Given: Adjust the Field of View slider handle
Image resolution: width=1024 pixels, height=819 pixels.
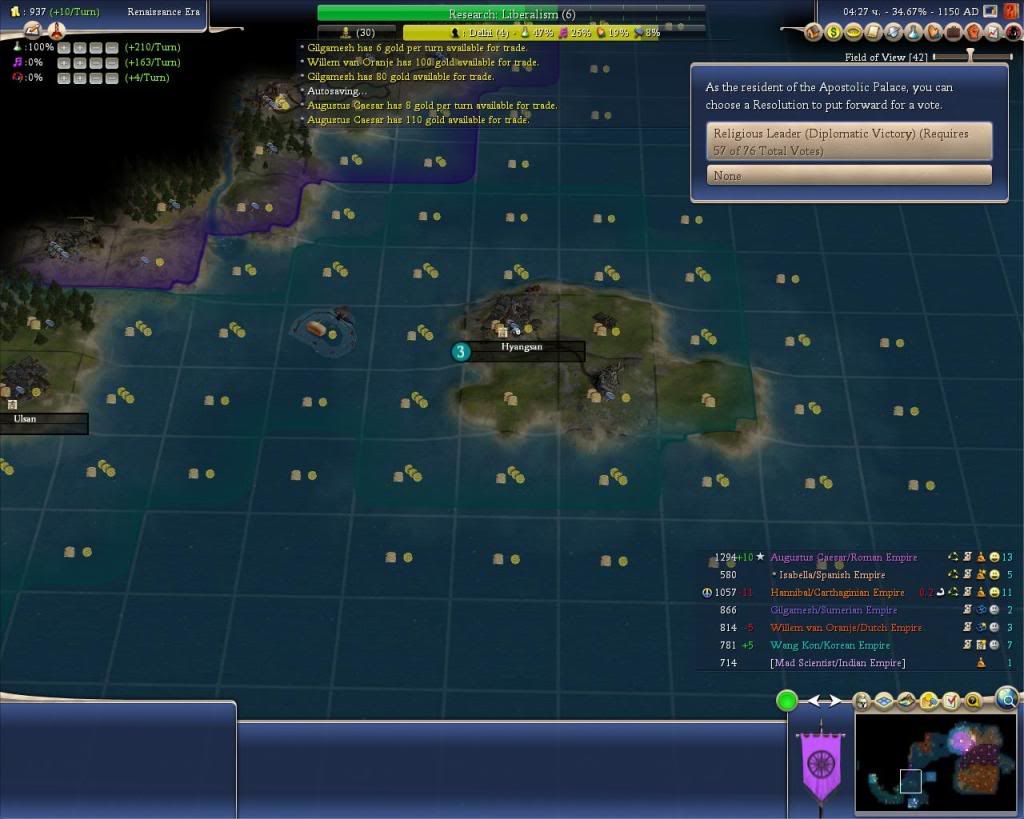Looking at the screenshot, I should click(x=970, y=56).
